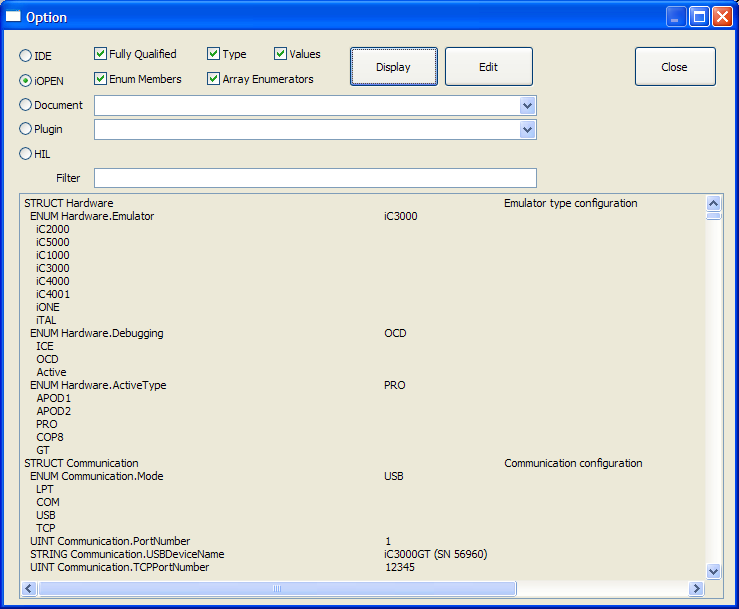Click the vertical scrollbar thumb
The width and height of the screenshot is (739, 609).
[714, 216]
